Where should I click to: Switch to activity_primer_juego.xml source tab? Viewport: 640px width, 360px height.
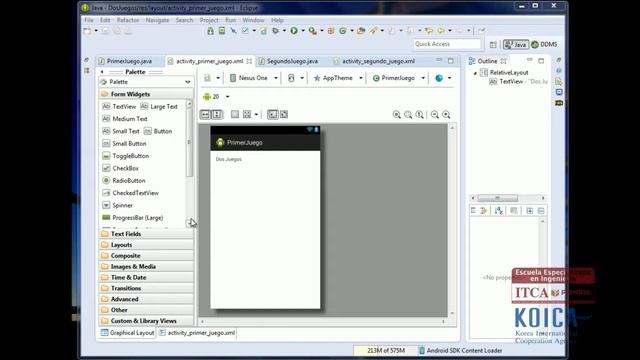point(197,333)
